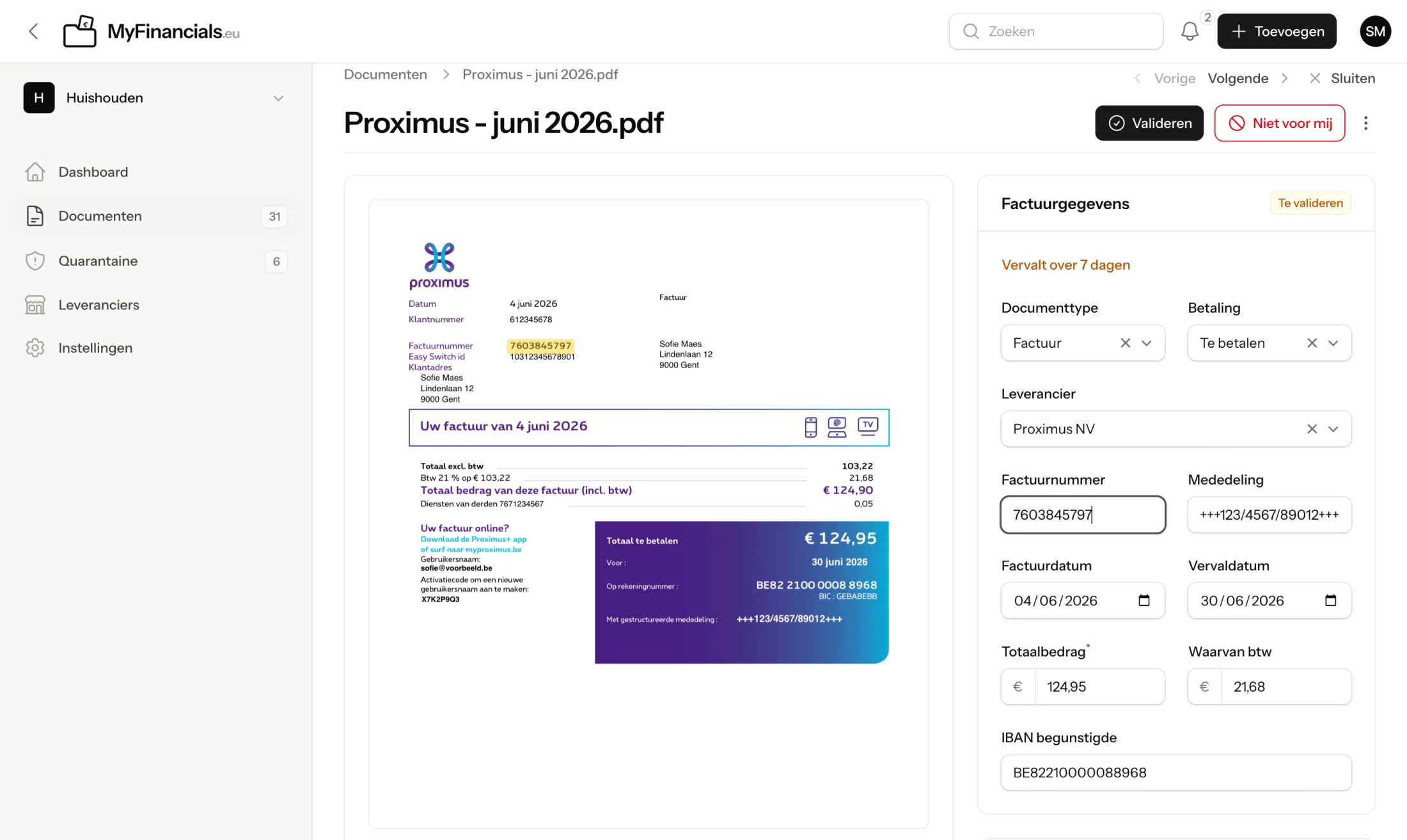Click the internet computer icon in invoice
Screen dimensions: 1407x840
[837, 426]
